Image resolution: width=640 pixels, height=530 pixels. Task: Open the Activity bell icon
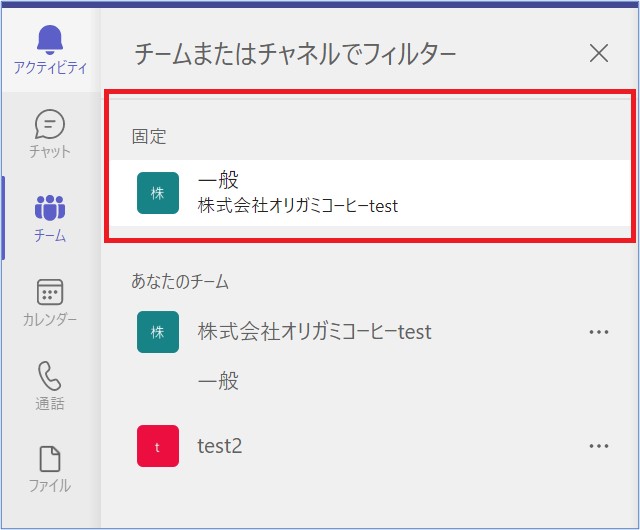50,40
